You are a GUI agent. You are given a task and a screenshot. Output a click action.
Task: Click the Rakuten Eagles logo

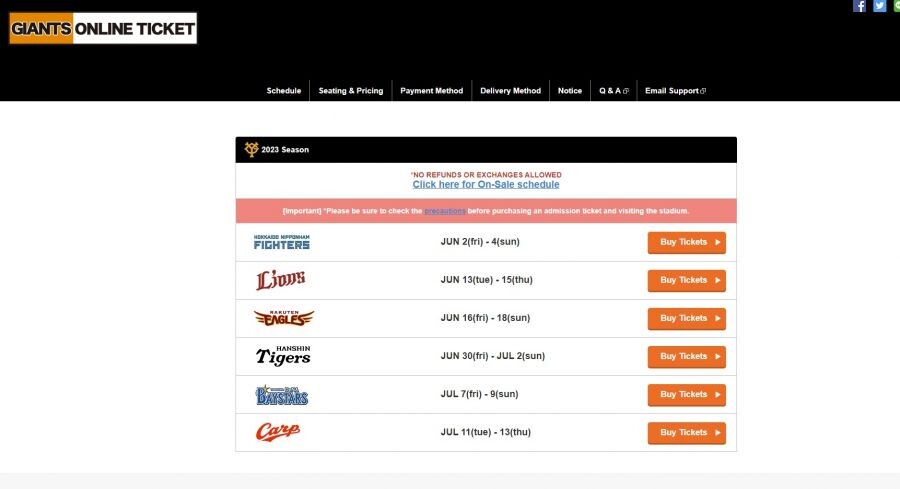pos(284,318)
